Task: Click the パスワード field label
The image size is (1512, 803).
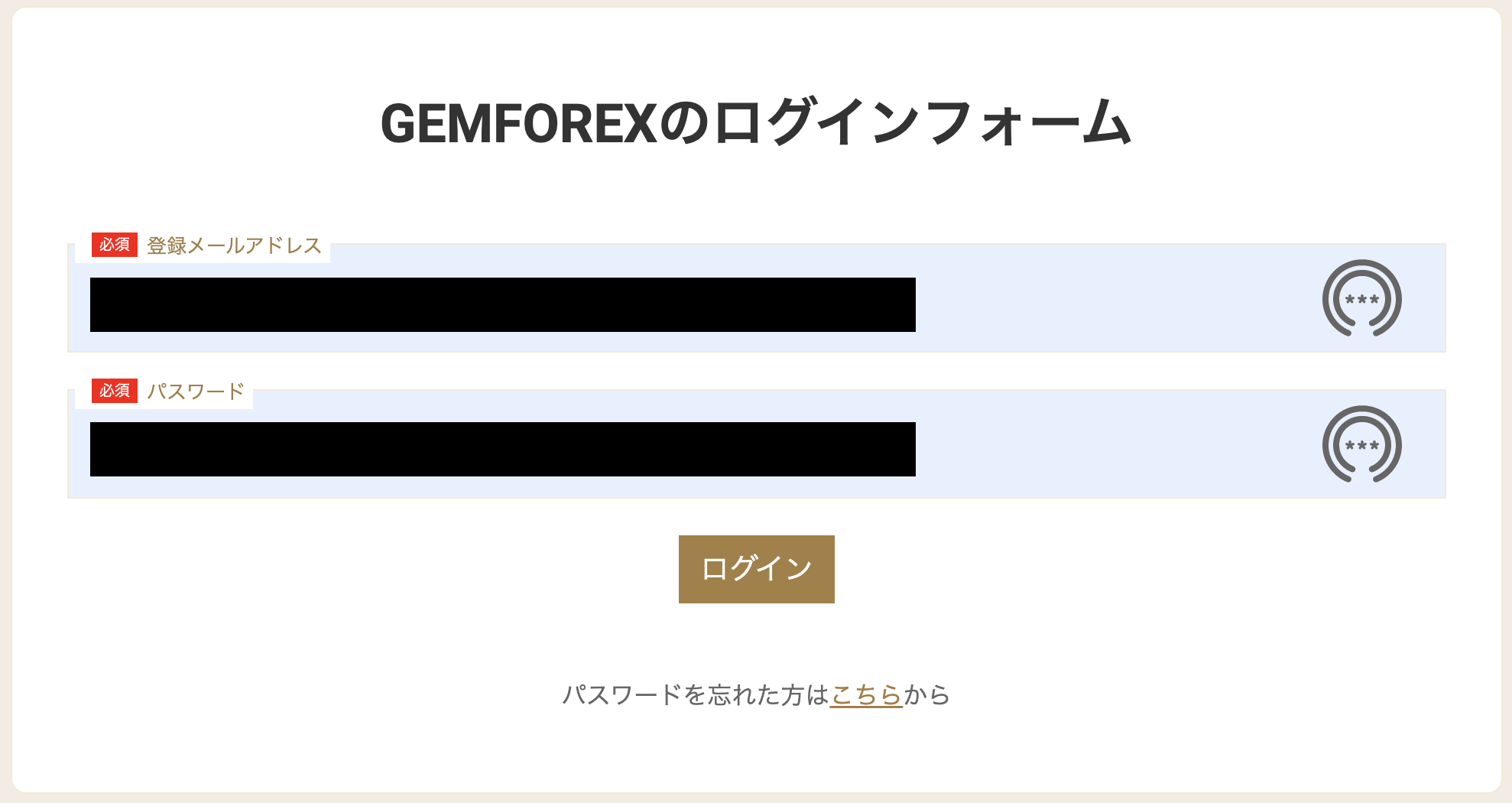Action: coord(196,392)
